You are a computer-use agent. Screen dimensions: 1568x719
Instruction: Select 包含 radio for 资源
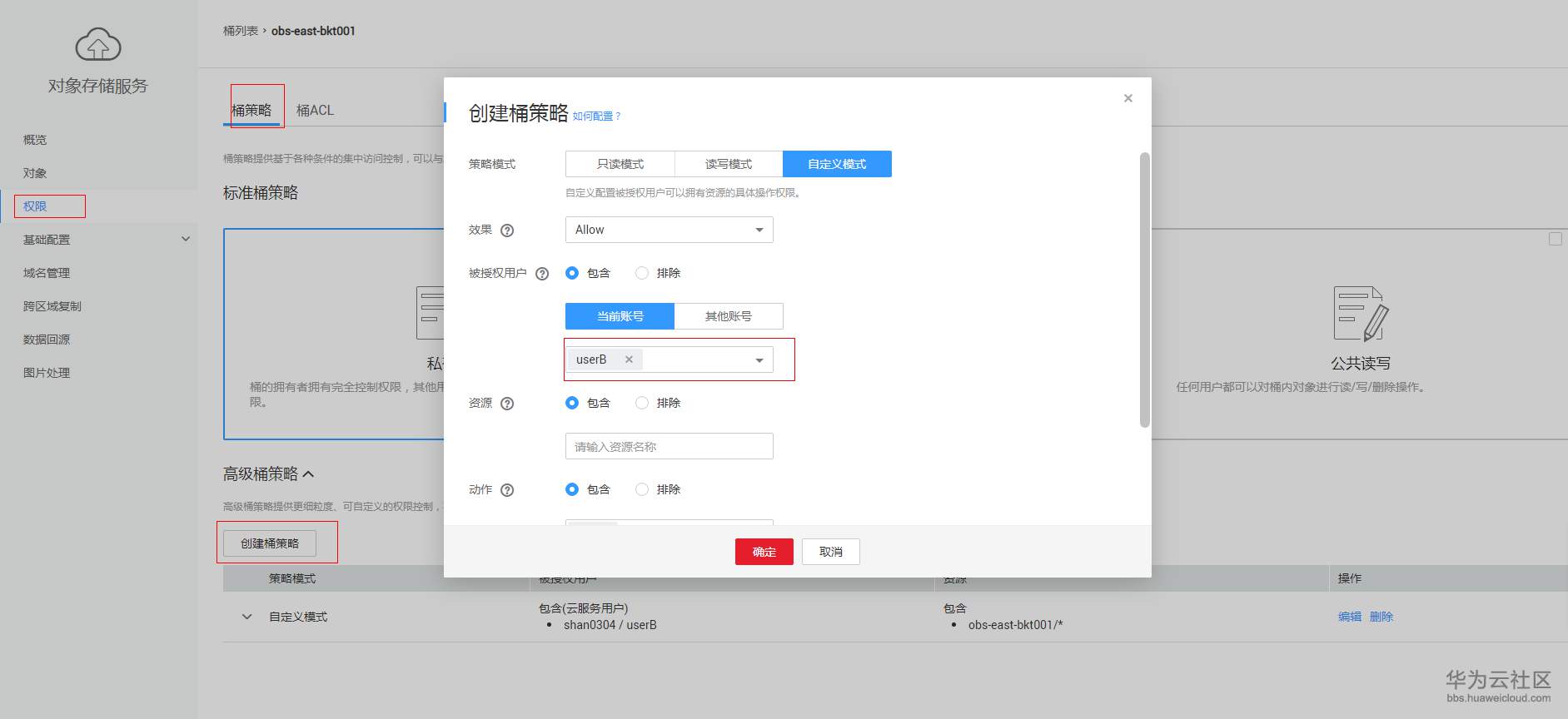point(572,403)
